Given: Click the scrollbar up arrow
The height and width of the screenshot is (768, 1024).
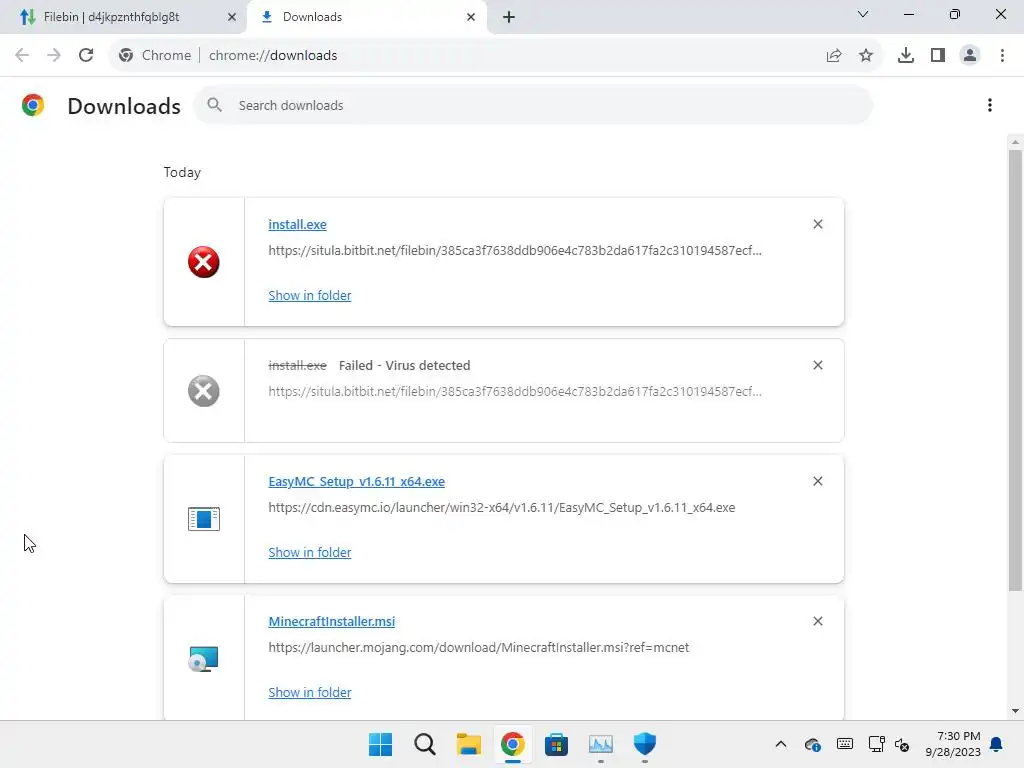Looking at the screenshot, I should 1015,142.
